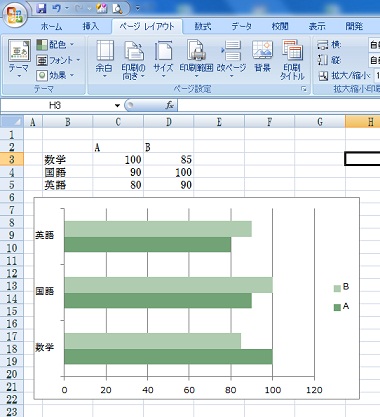Screen dimensions: 380x417
Task: Save the workbook via floppy icon
Action: tap(41, 8)
